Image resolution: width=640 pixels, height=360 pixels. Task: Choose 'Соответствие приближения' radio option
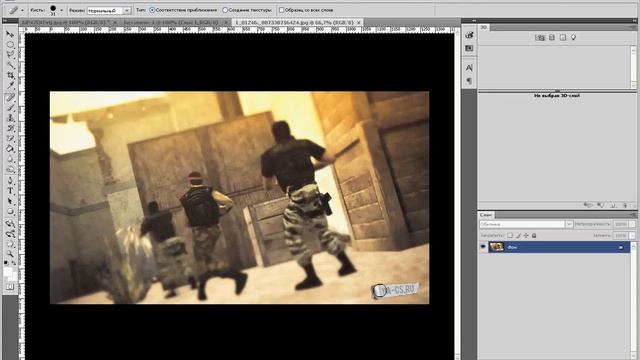152,10
